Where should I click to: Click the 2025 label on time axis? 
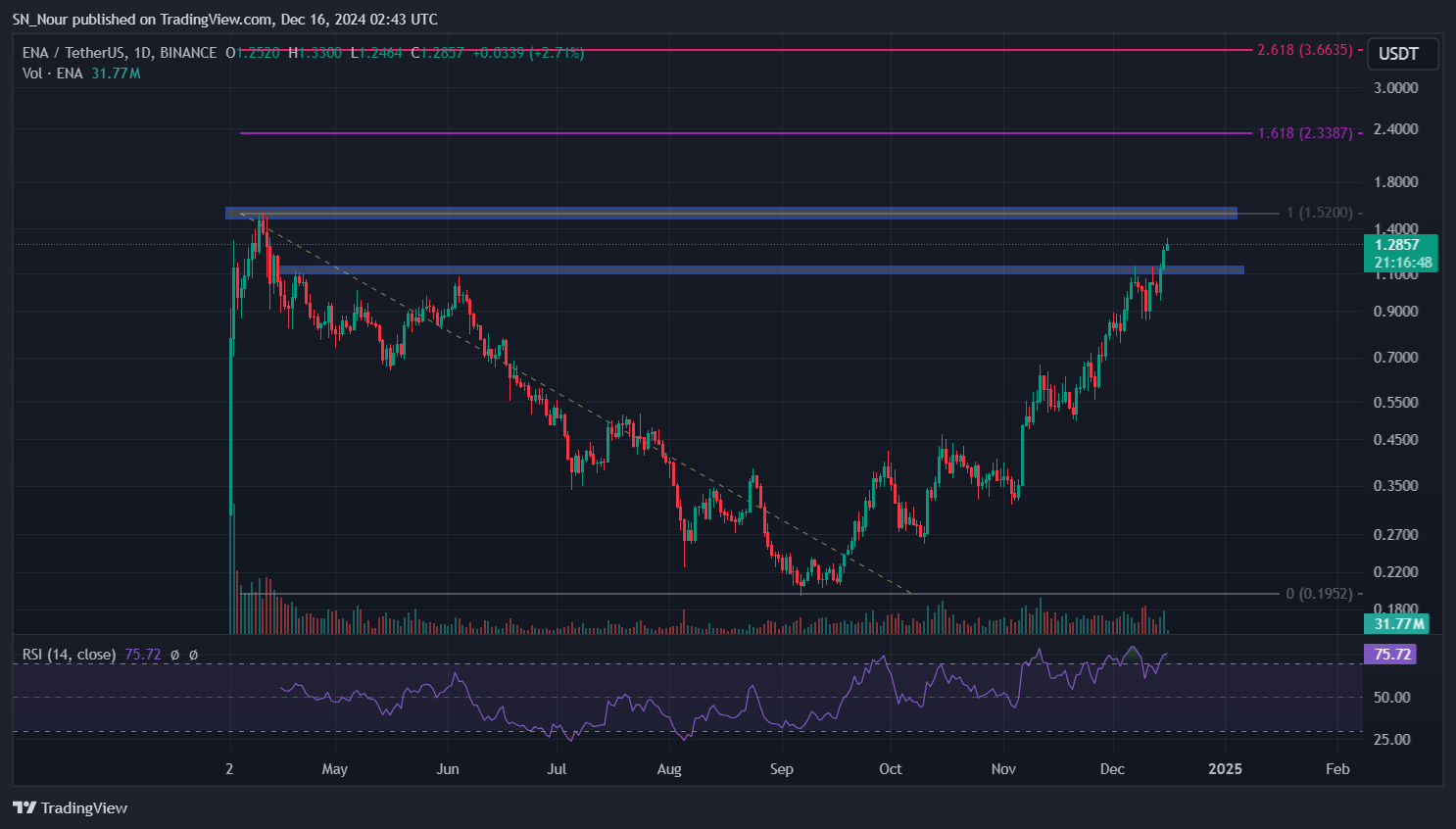[1225, 769]
